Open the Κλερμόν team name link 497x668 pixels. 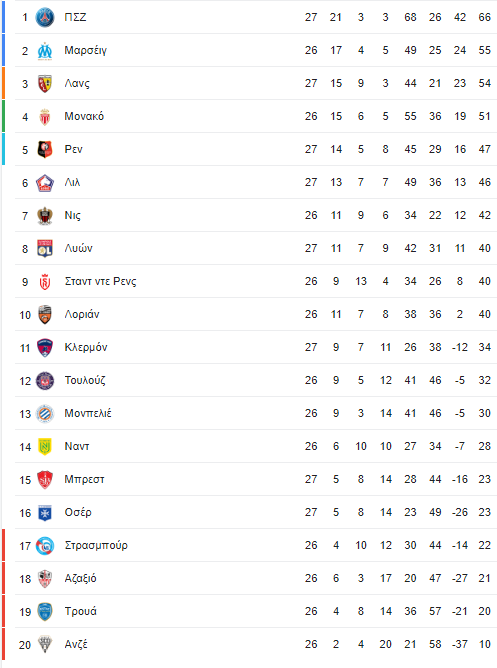86,348
